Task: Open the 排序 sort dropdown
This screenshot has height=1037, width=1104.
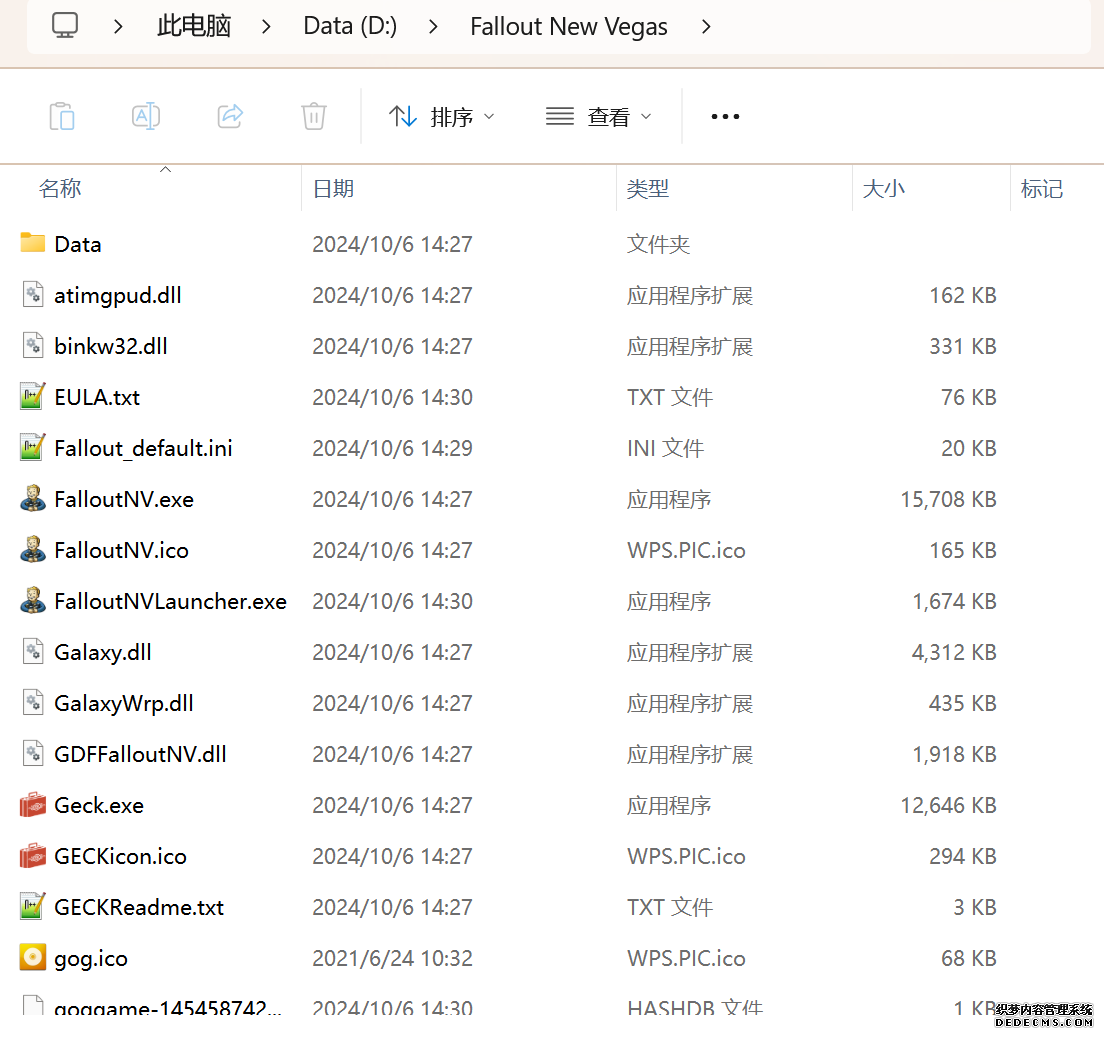Action: [441, 117]
